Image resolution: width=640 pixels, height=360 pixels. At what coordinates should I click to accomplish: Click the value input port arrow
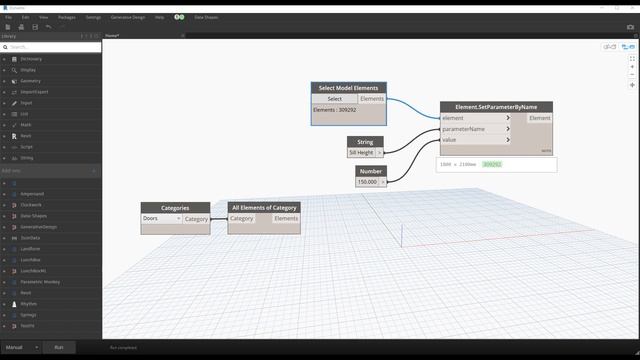point(508,140)
